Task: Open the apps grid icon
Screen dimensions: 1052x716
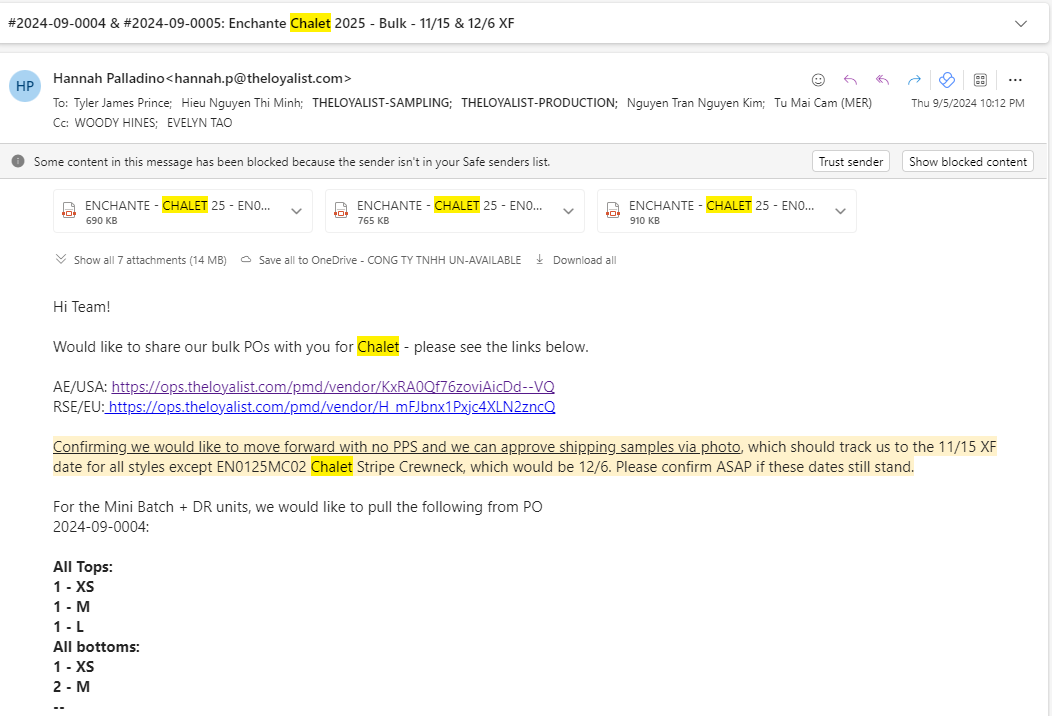Action: pyautogui.click(x=980, y=80)
